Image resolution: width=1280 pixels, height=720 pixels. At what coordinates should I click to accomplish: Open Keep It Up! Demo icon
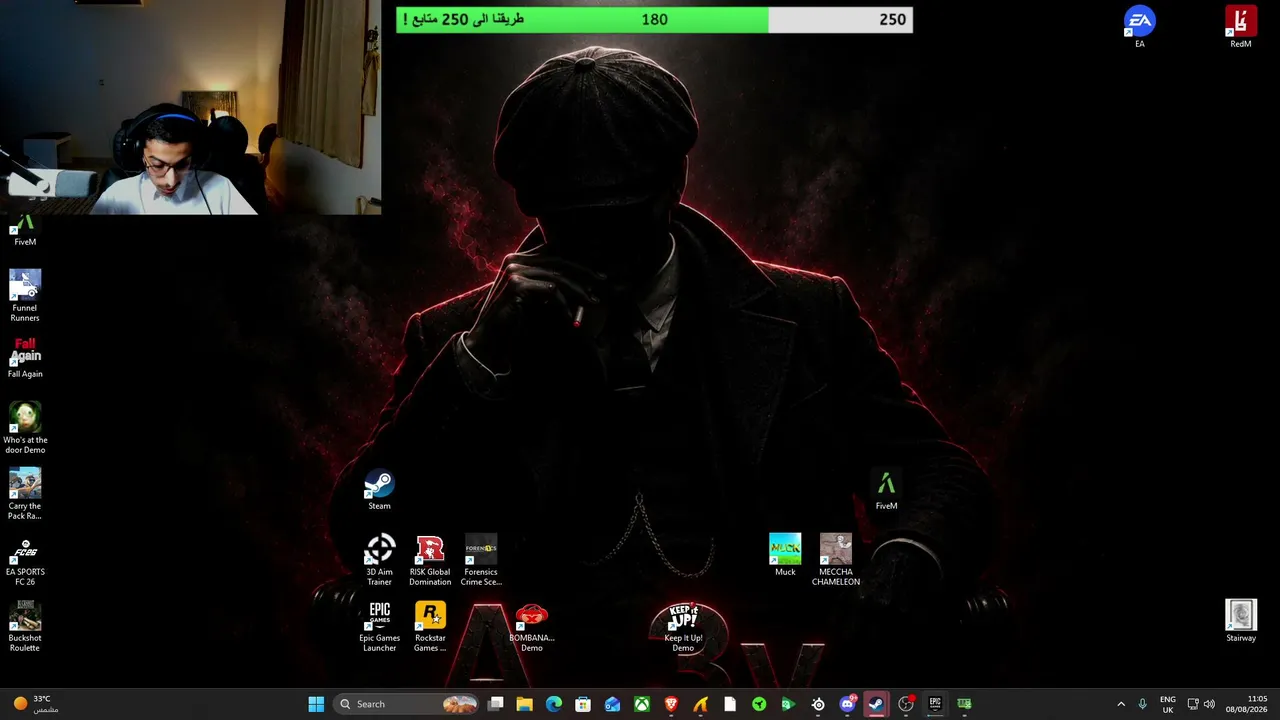click(x=683, y=627)
